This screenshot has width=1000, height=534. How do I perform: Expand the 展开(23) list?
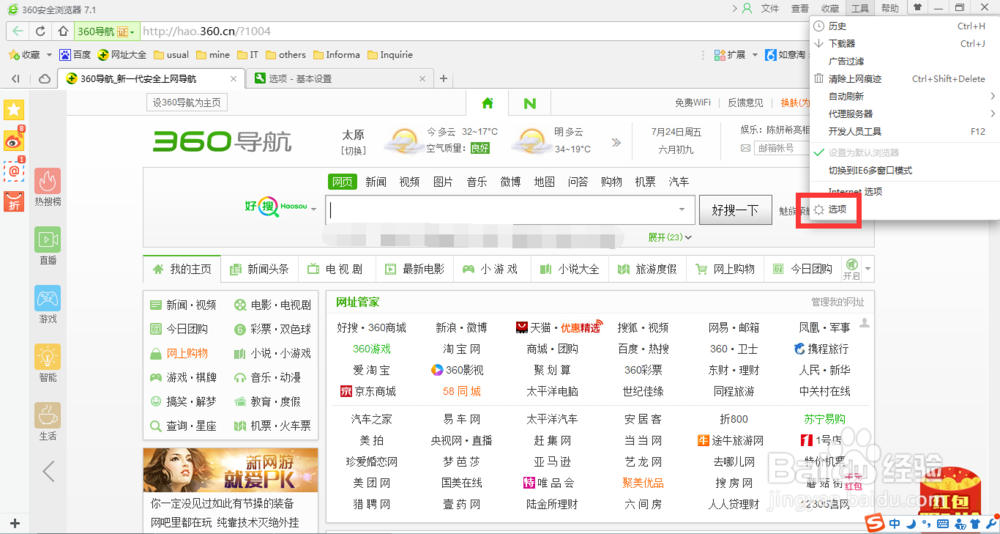(x=670, y=237)
